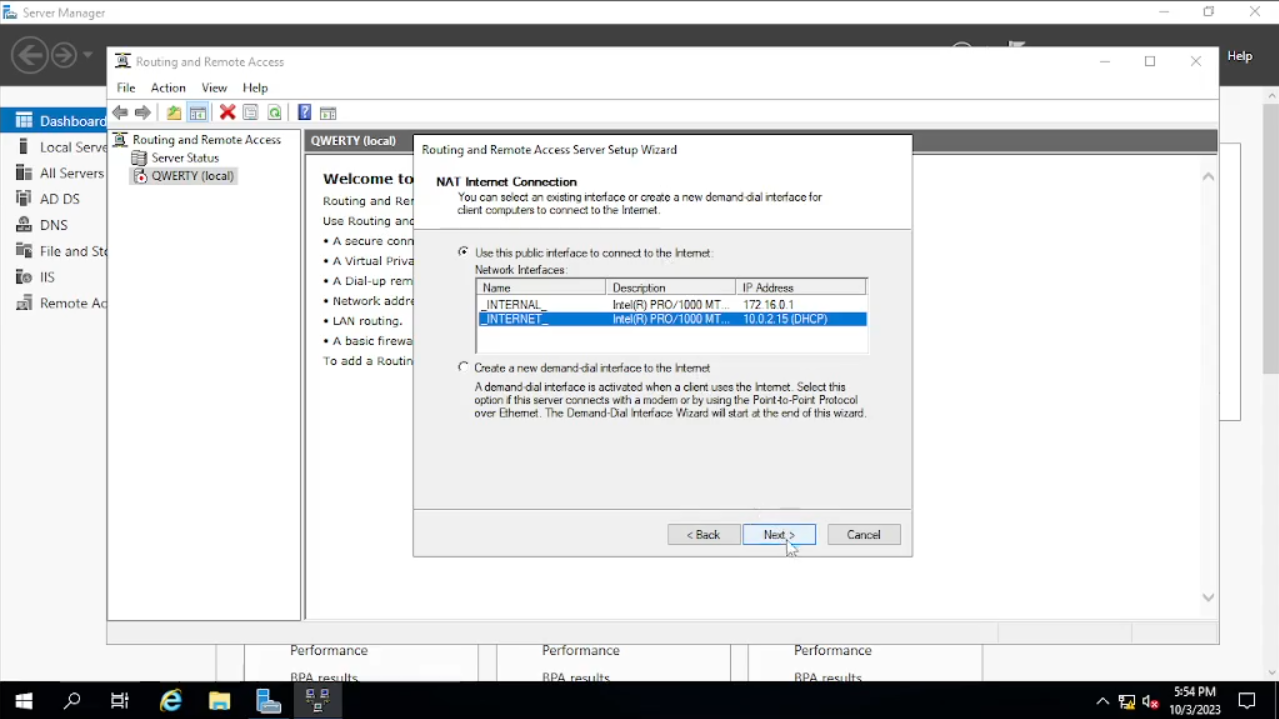This screenshot has width=1279, height=719.
Task: Click the details pane scroll down arrow
Action: pos(1208,598)
